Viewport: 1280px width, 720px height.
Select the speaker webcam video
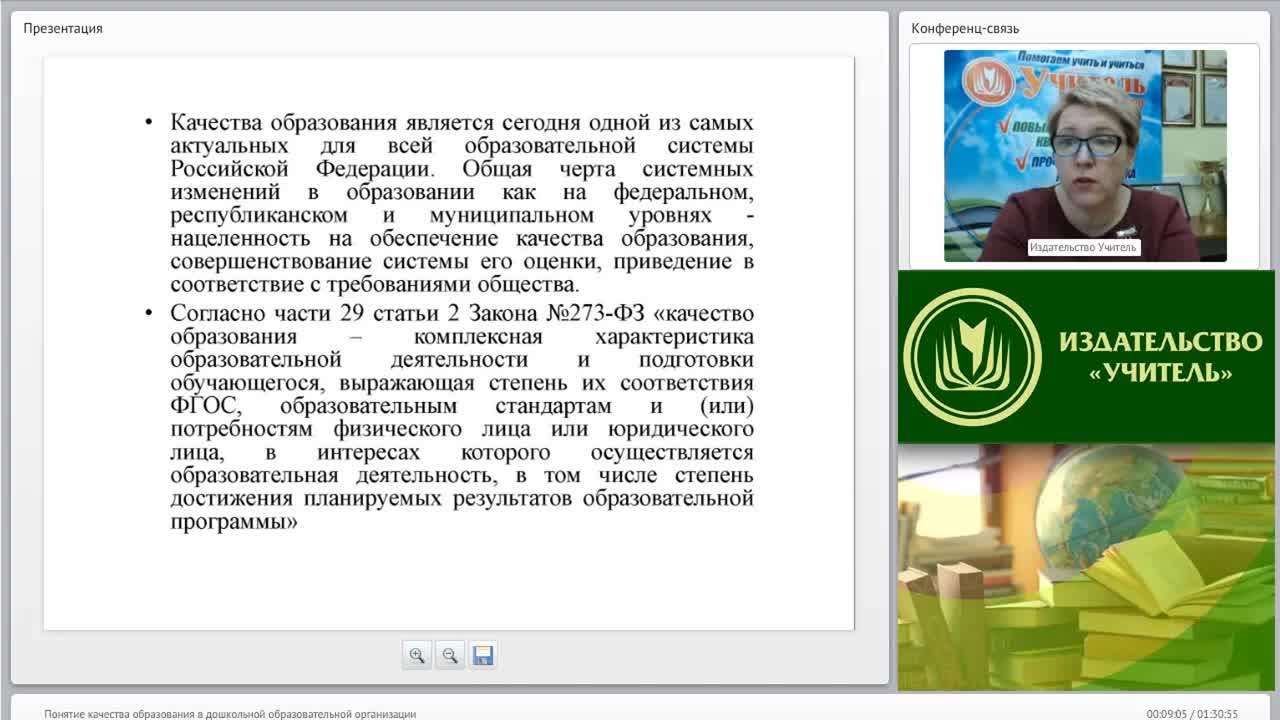[x=1085, y=156]
